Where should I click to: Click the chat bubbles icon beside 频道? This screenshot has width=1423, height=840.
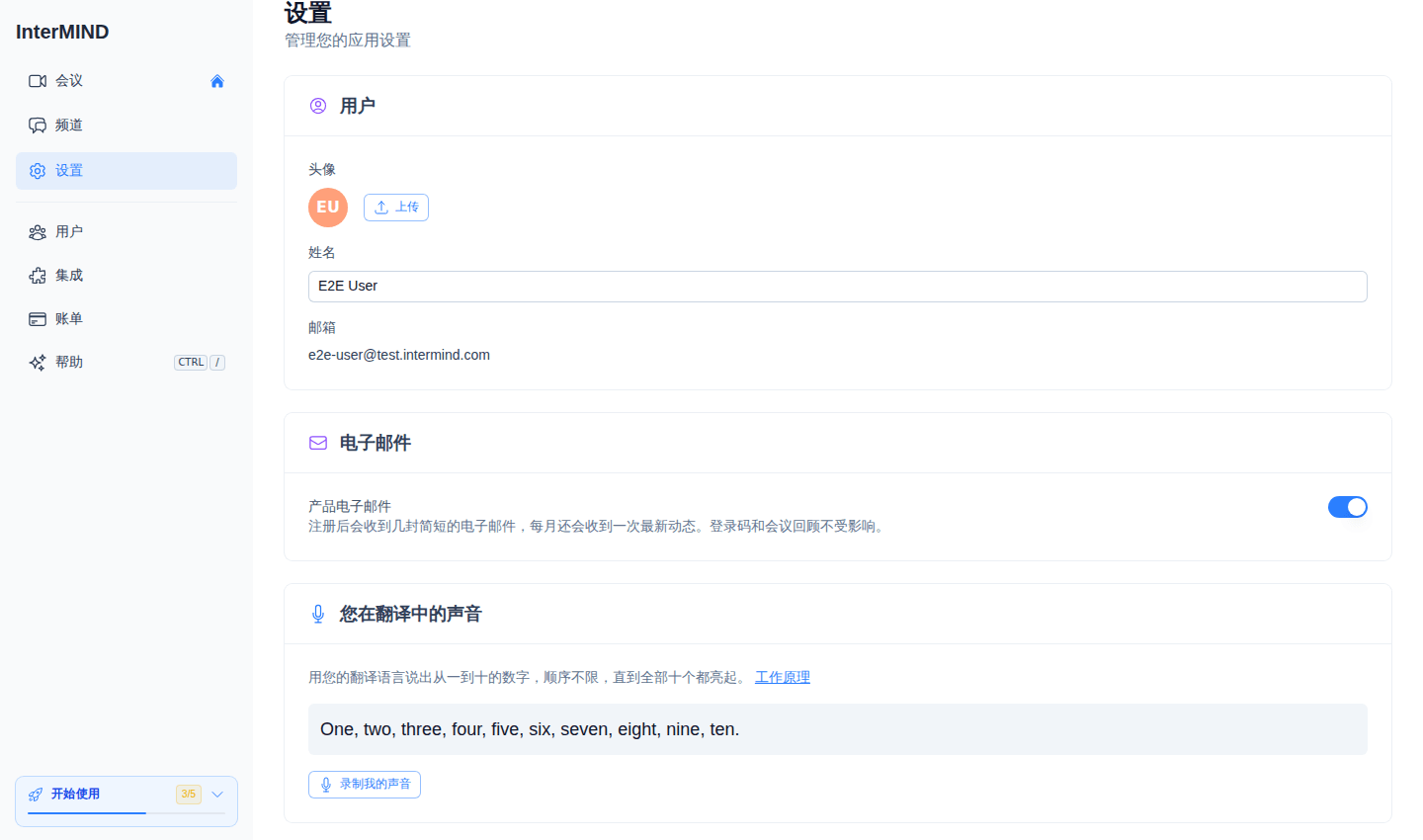click(x=38, y=126)
